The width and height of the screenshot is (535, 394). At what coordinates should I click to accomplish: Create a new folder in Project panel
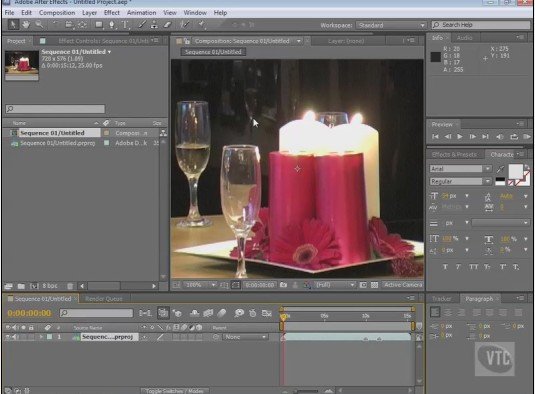21,286
